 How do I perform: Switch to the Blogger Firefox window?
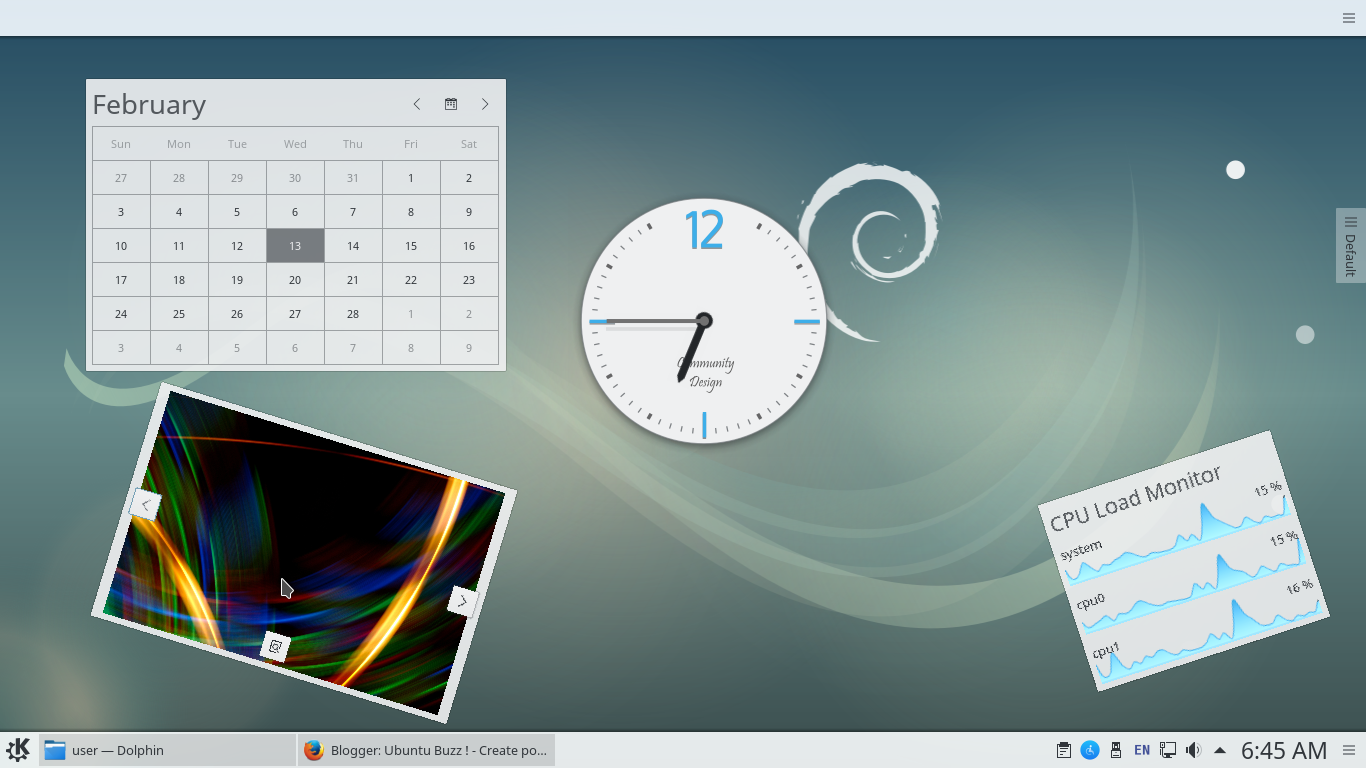pyautogui.click(x=425, y=750)
